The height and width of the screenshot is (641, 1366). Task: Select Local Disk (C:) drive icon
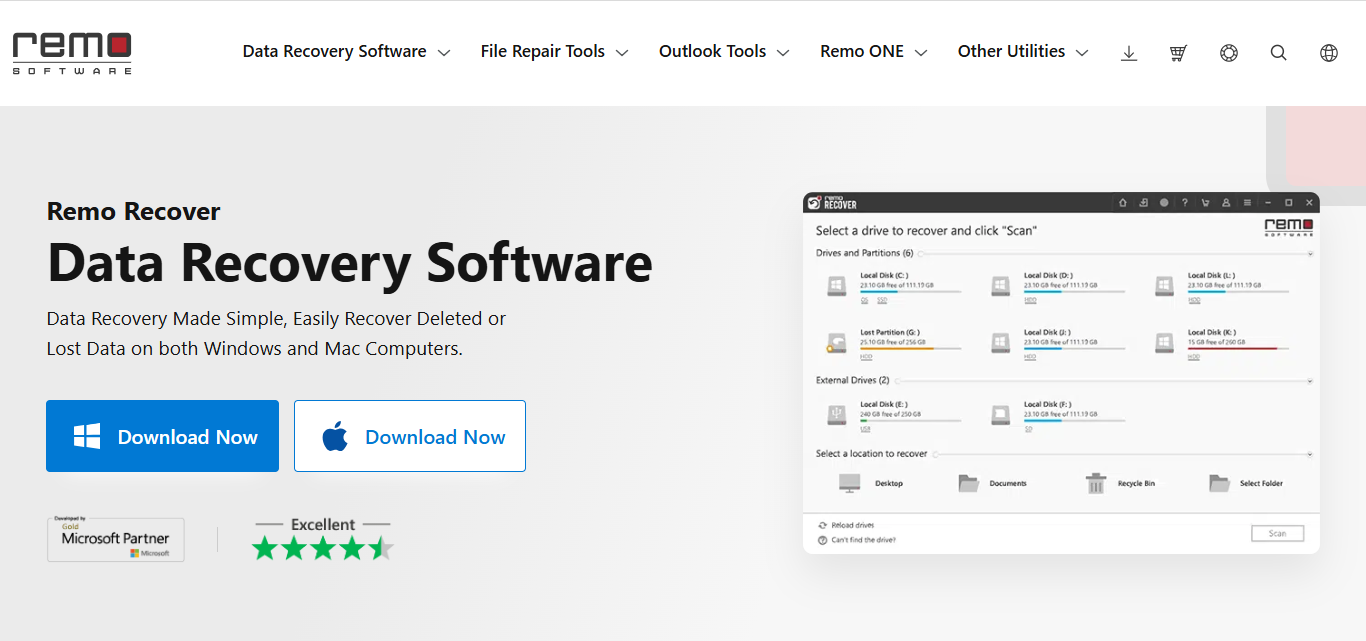pos(837,287)
